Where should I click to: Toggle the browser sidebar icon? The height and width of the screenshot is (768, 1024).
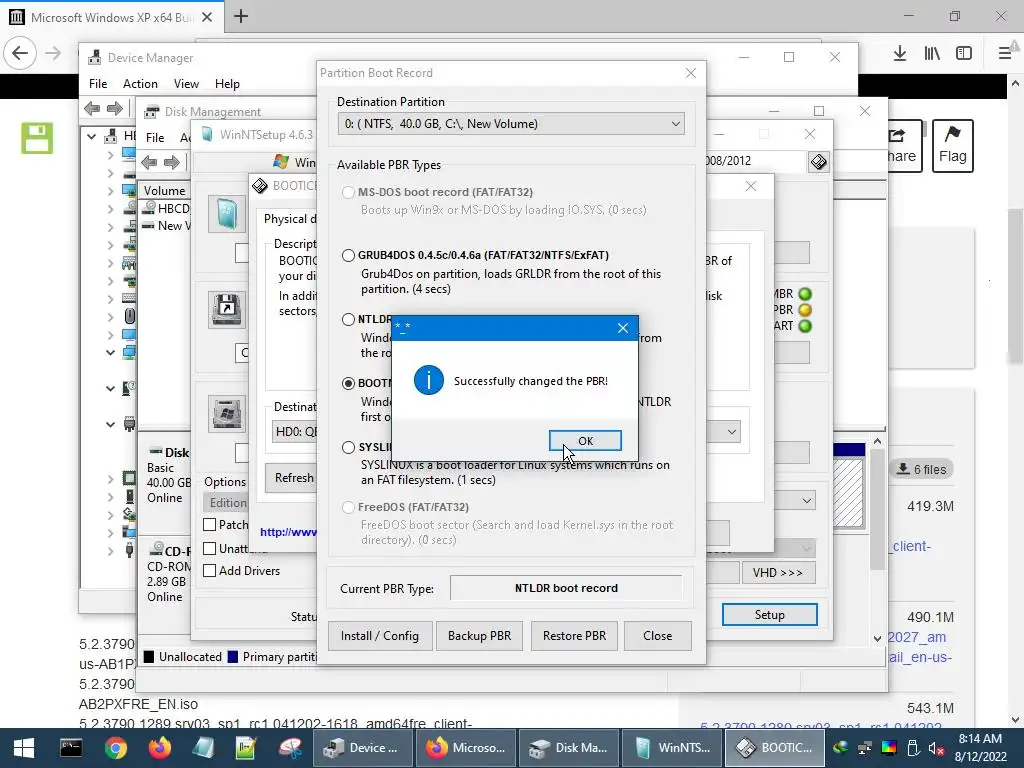pyautogui.click(x=964, y=53)
